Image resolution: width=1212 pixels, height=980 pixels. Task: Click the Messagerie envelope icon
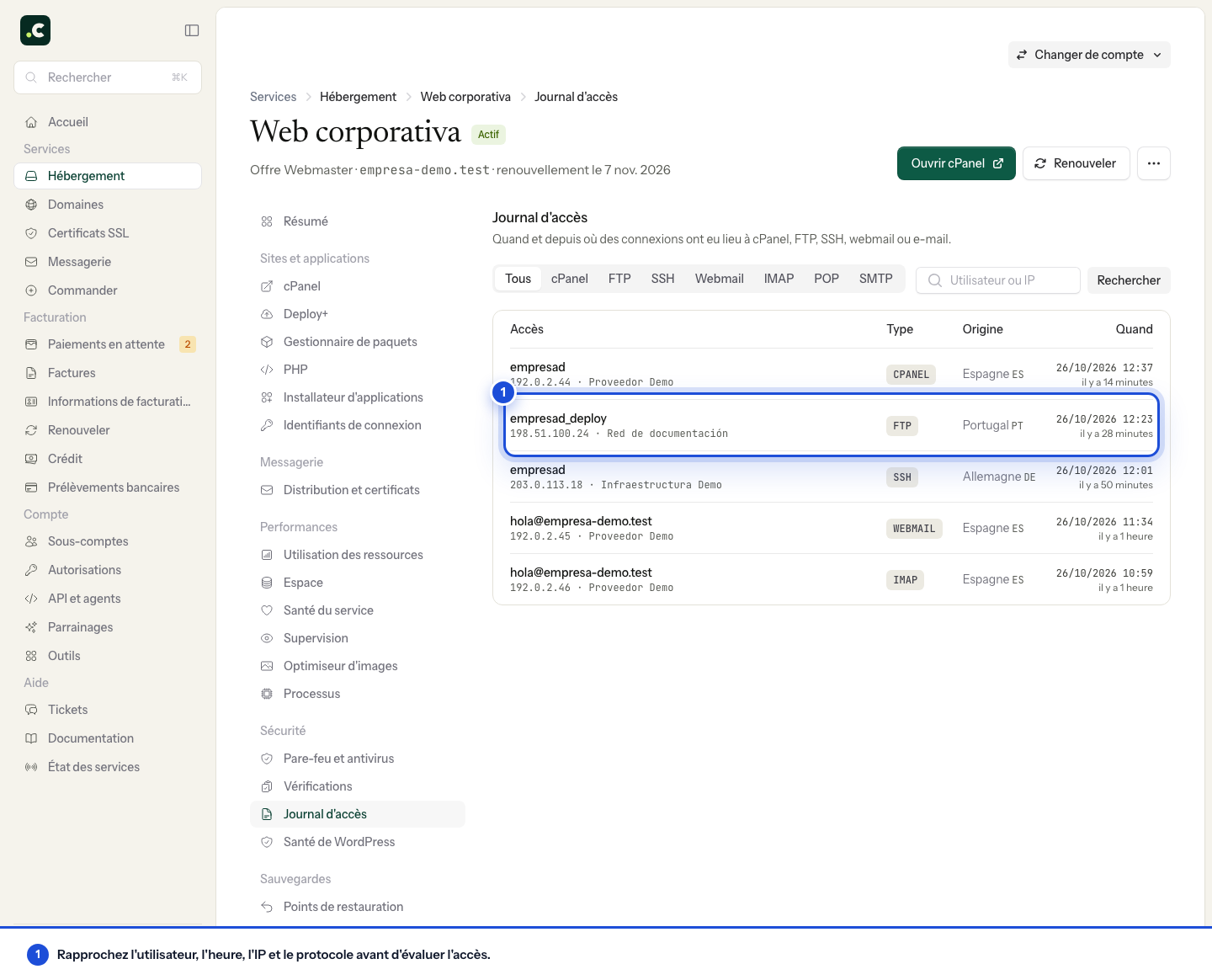[31, 262]
